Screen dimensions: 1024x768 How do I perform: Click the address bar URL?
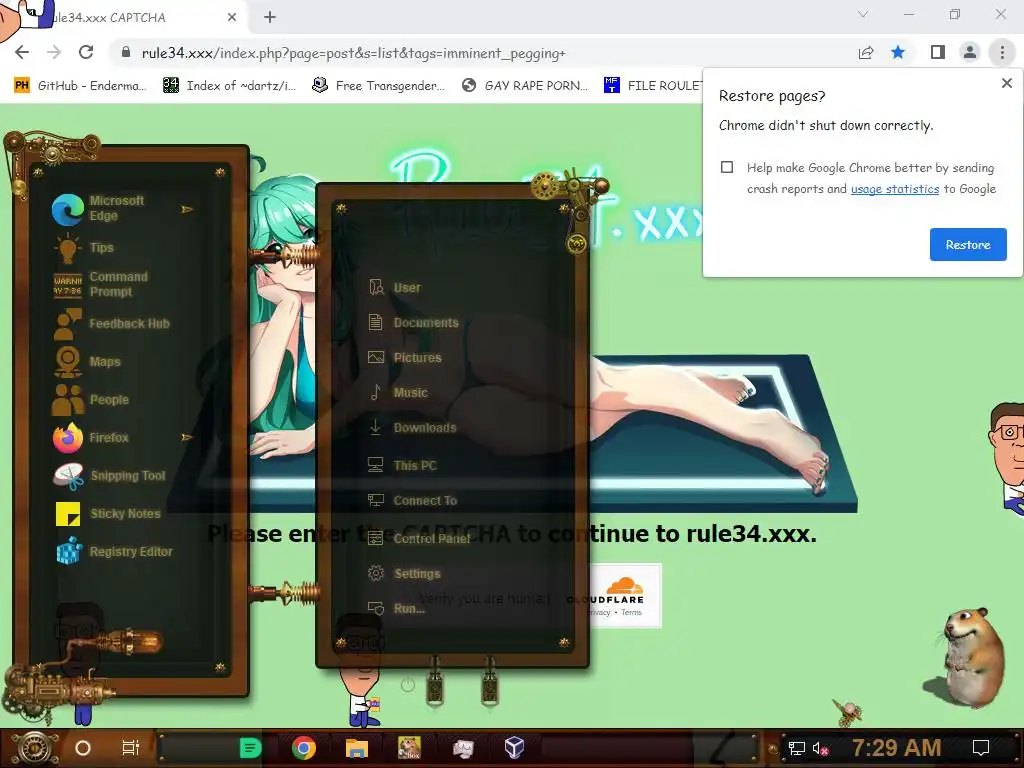[x=353, y=54]
